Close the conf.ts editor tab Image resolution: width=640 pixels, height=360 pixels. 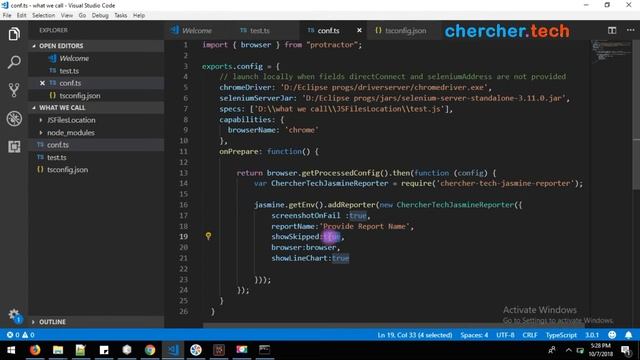359,31
